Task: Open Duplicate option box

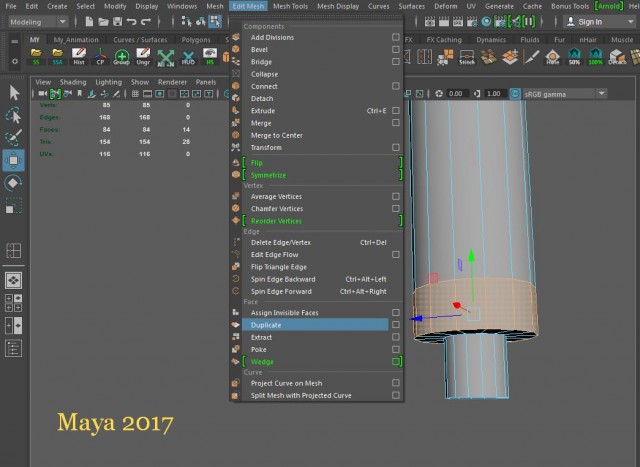Action: point(396,325)
